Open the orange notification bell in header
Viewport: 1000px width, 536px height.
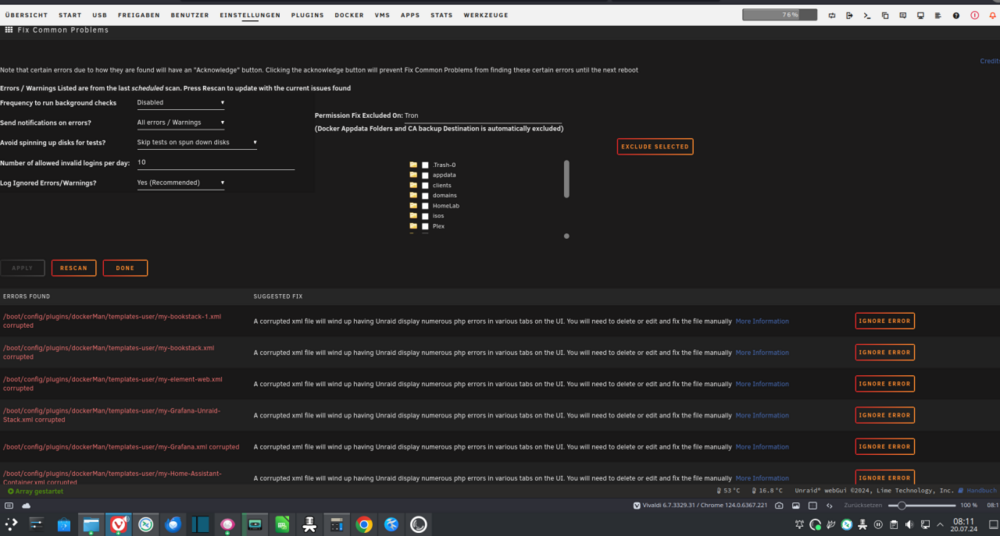coord(992,15)
